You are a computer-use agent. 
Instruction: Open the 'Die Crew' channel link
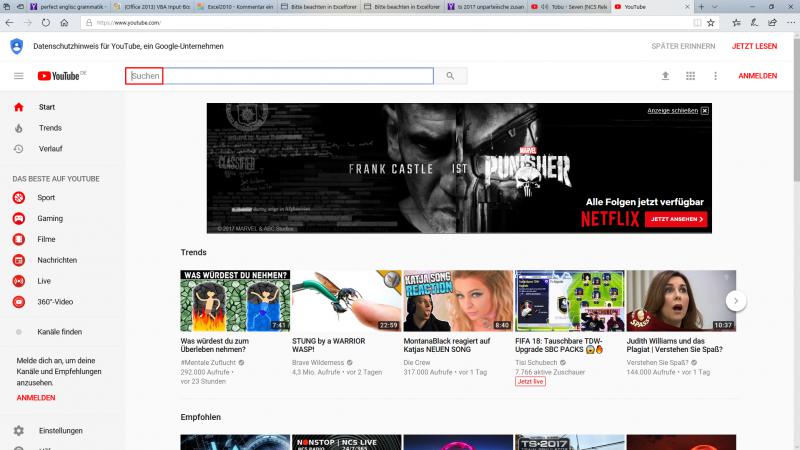tap(417, 363)
